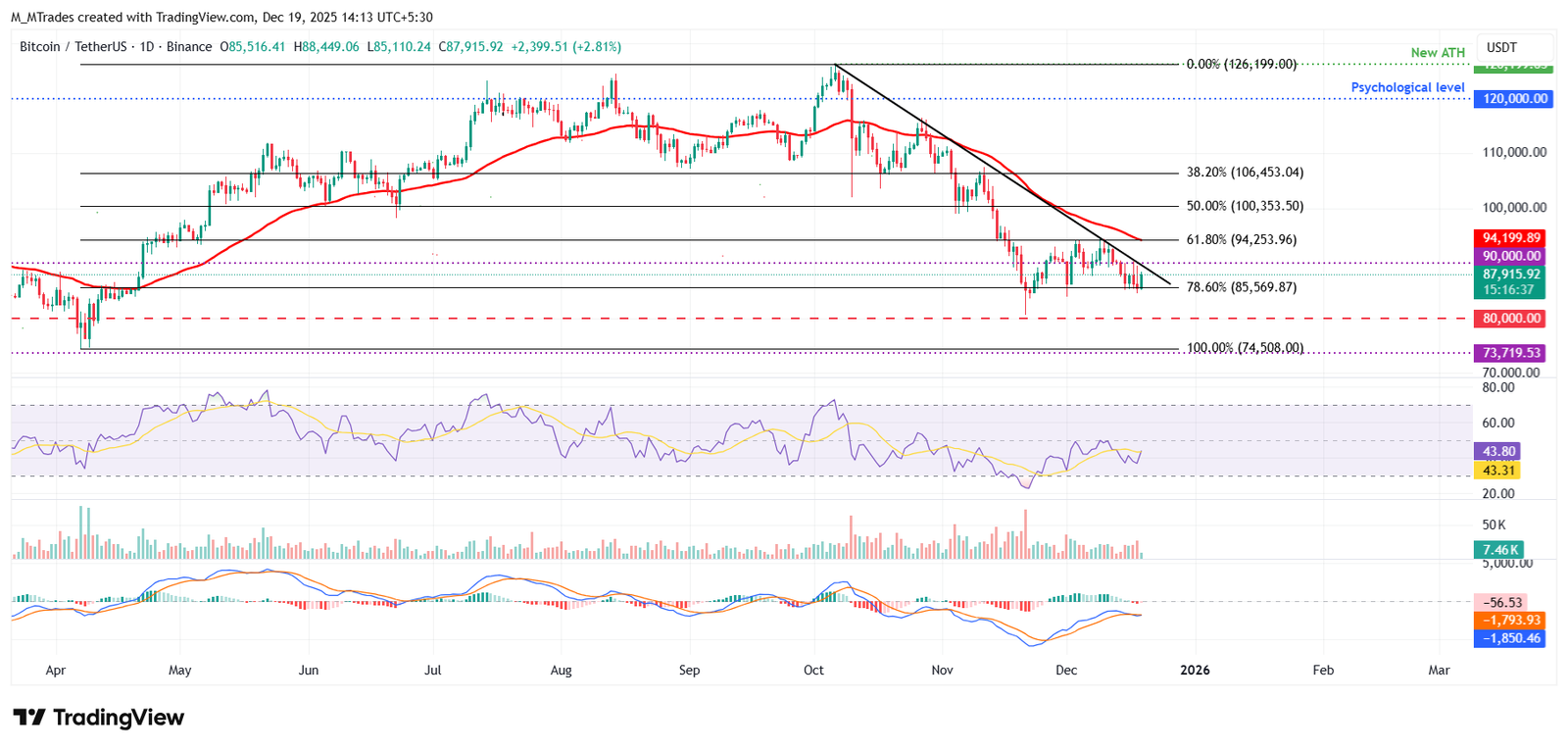1568x750 pixels.
Task: Select the volume 7.46K value tag
Action: (x=1499, y=550)
